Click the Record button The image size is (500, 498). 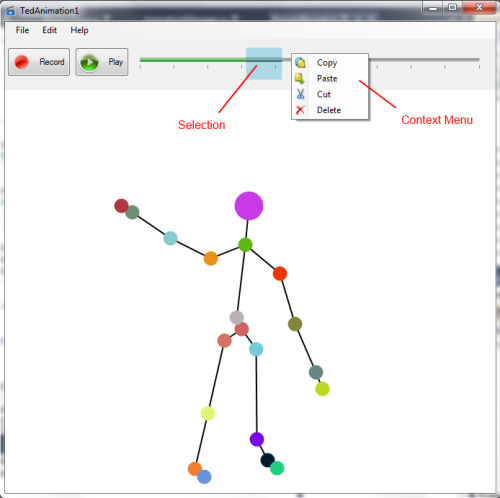[x=39, y=62]
